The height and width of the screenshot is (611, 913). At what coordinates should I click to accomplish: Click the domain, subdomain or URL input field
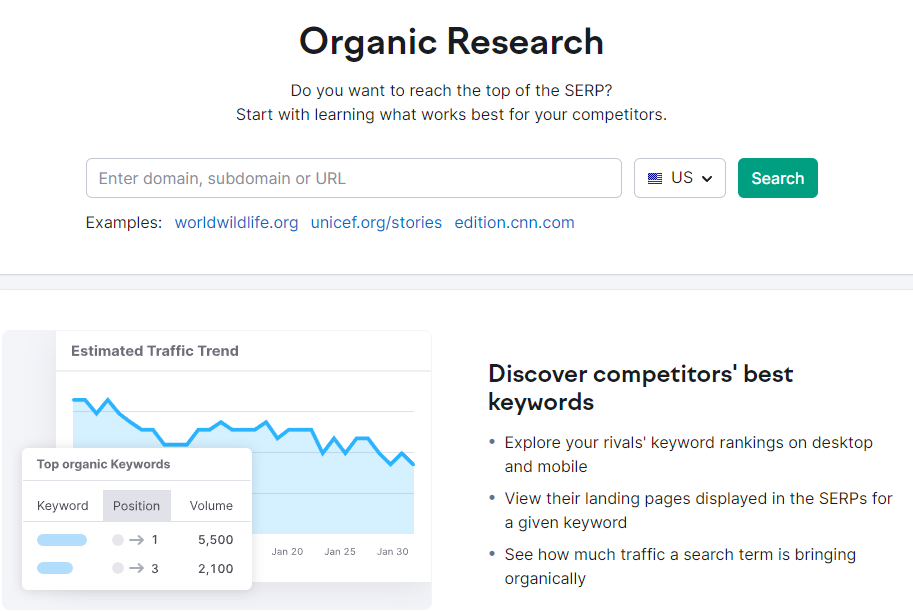pyautogui.click(x=353, y=178)
